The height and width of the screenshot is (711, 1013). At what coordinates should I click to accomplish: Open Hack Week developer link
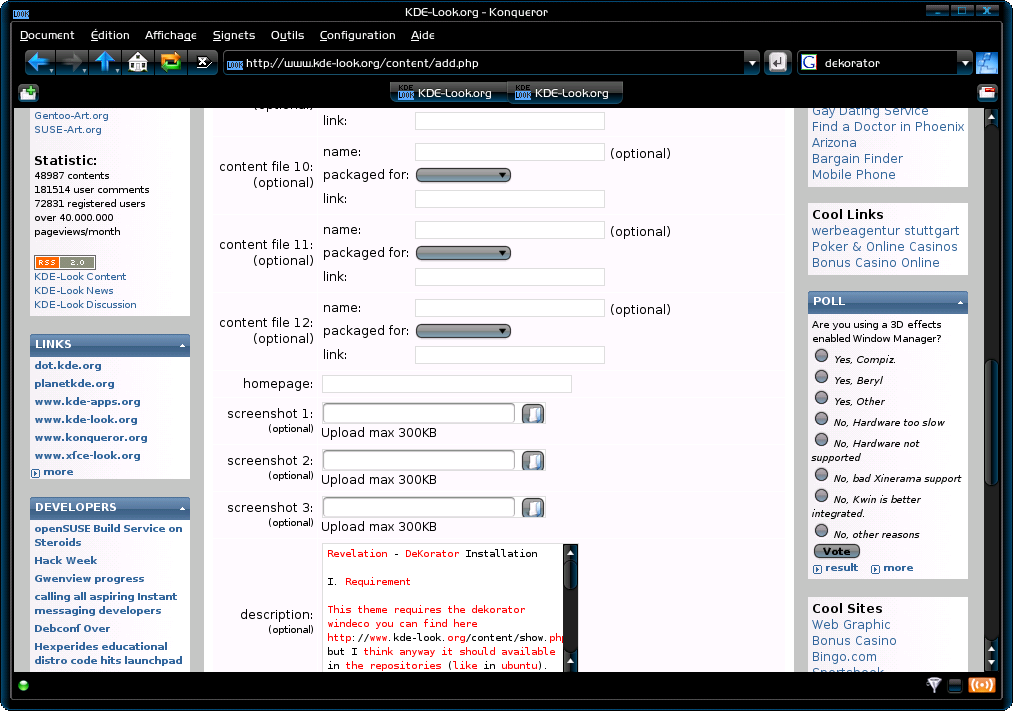[66, 561]
